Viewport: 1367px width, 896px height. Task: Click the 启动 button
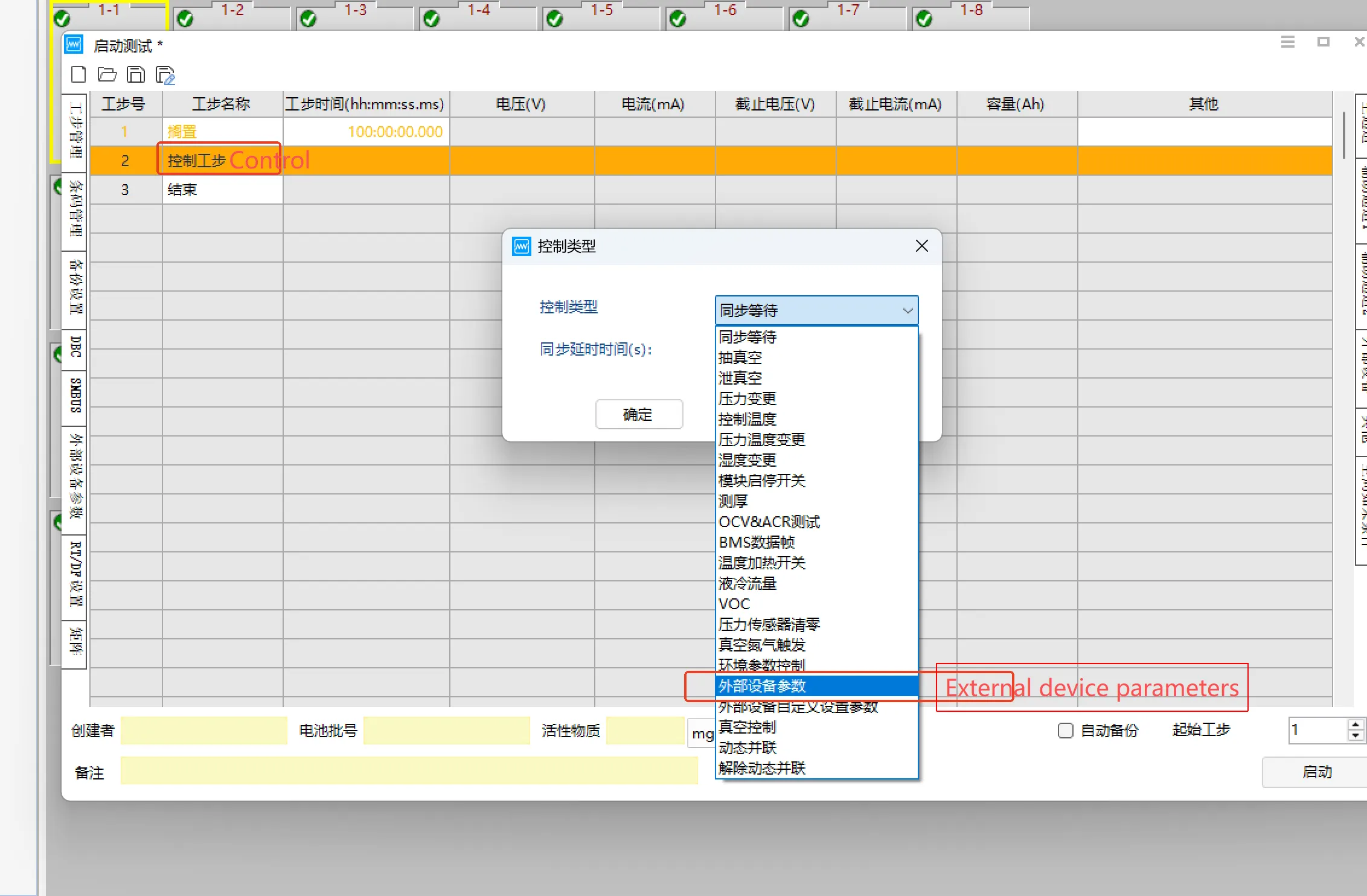1316,772
